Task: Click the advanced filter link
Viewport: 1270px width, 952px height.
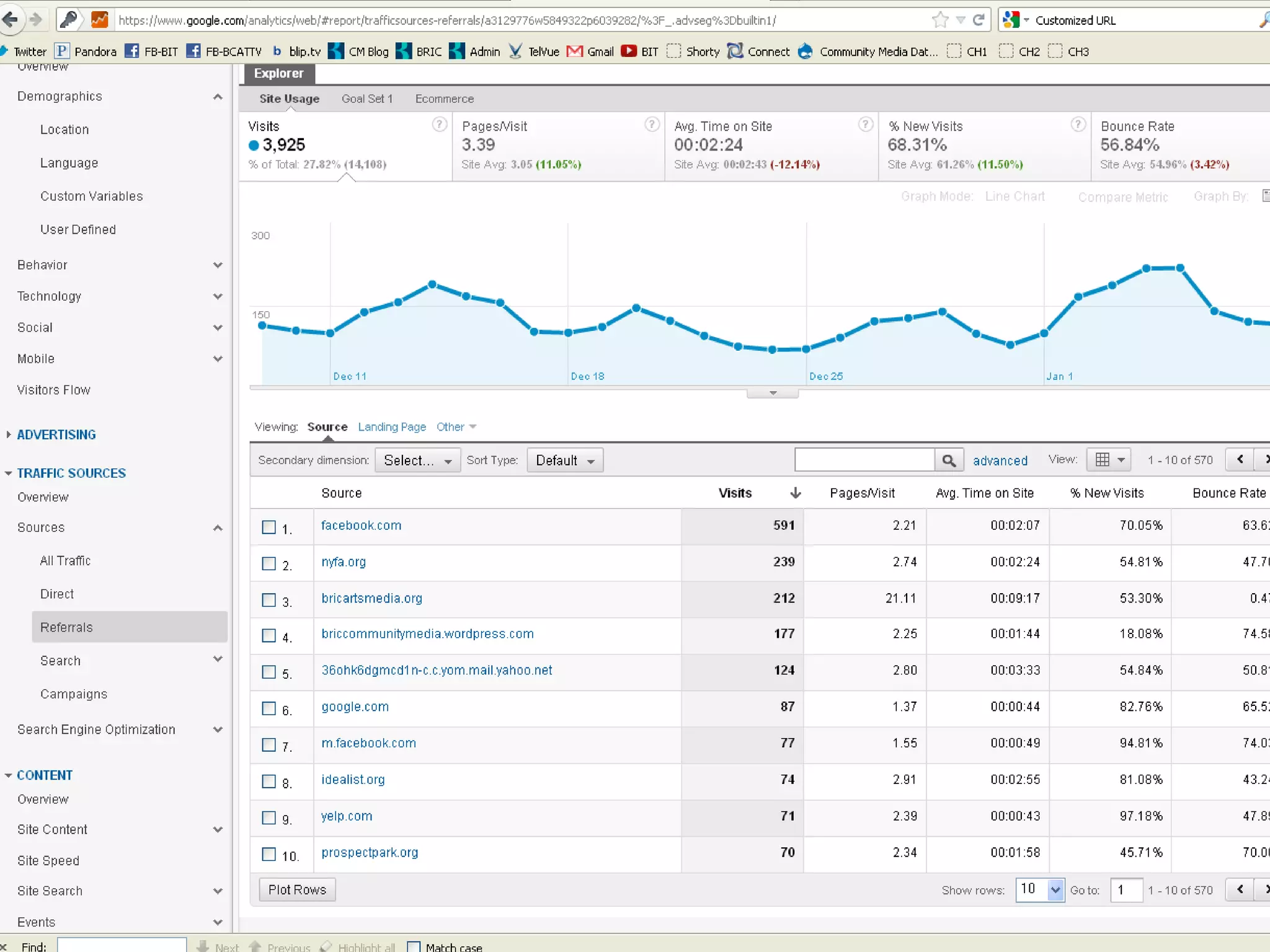Action: (x=1000, y=461)
